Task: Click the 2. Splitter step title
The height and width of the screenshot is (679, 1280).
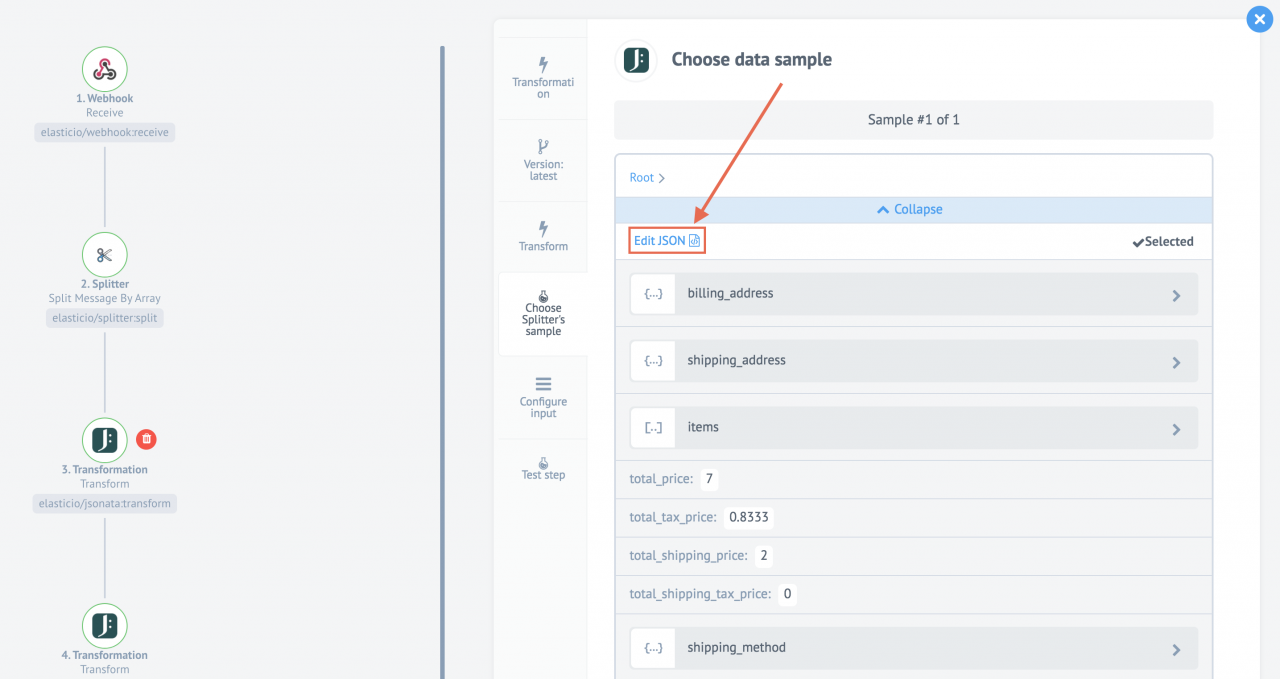Action: (x=104, y=284)
